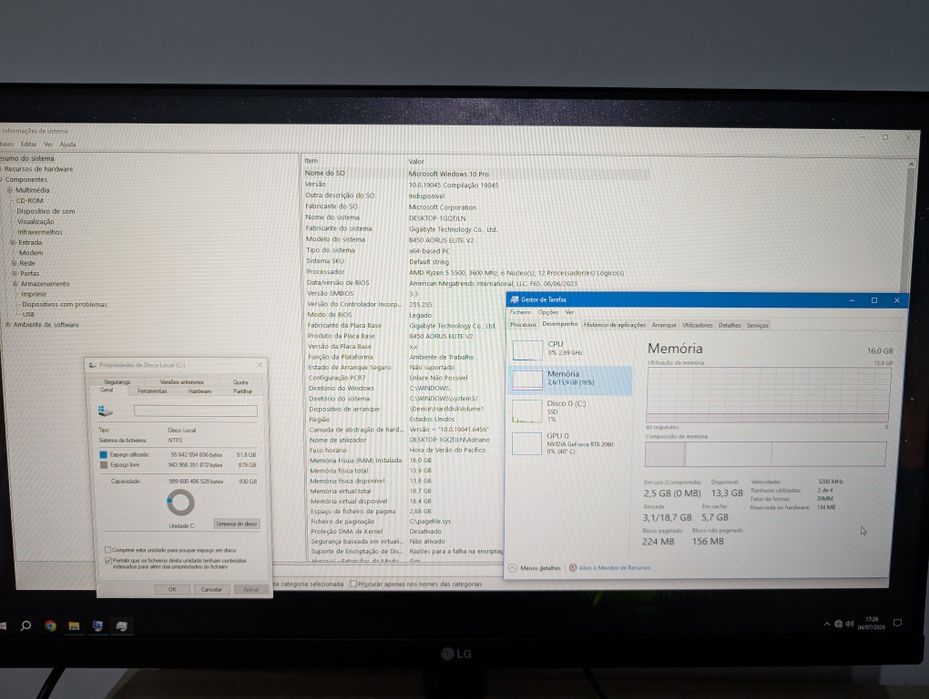The width and height of the screenshot is (929, 699).
Task: Open the Quota tab in Properties
Action: (241, 382)
